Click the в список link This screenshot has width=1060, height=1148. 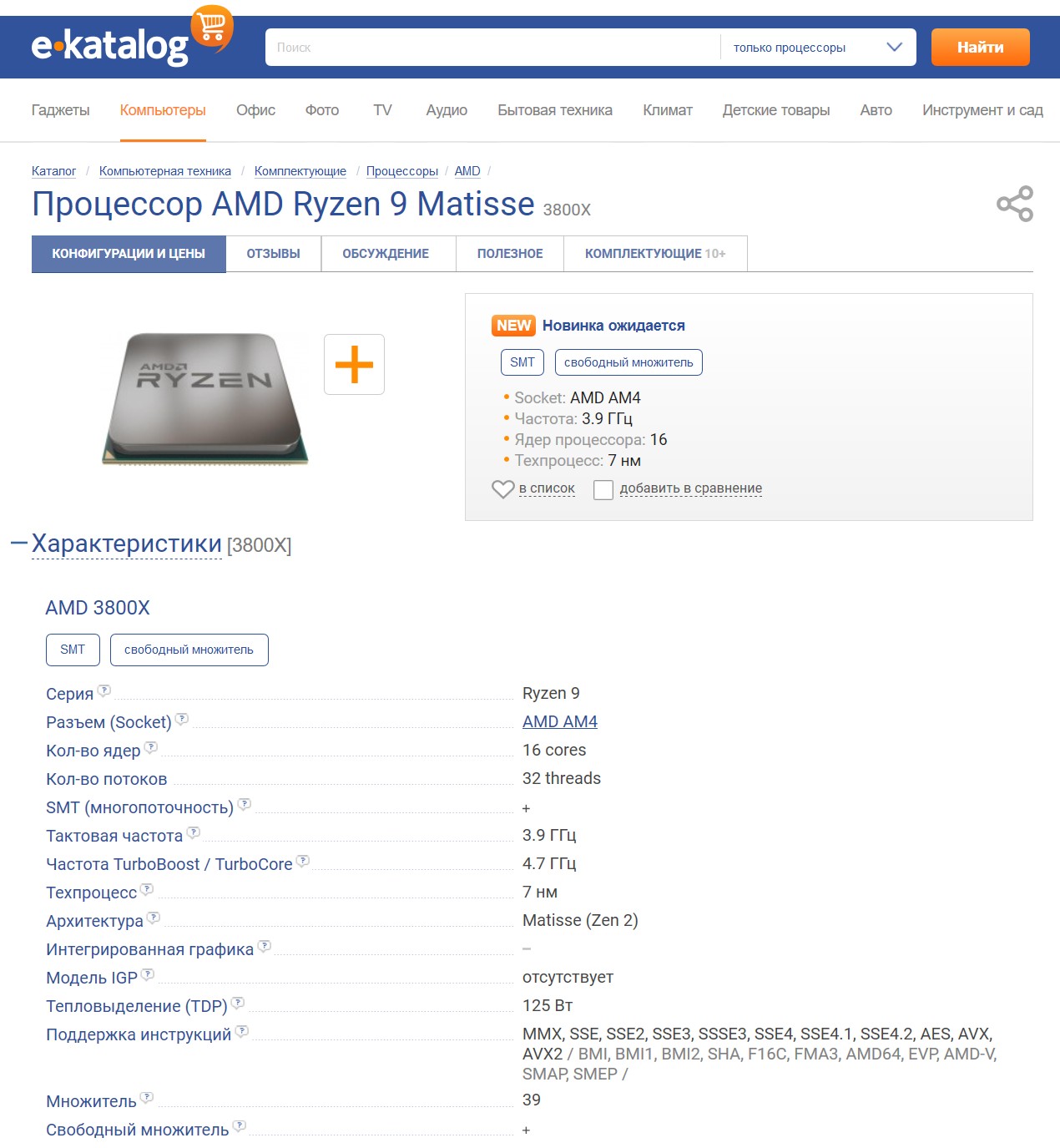pos(547,488)
